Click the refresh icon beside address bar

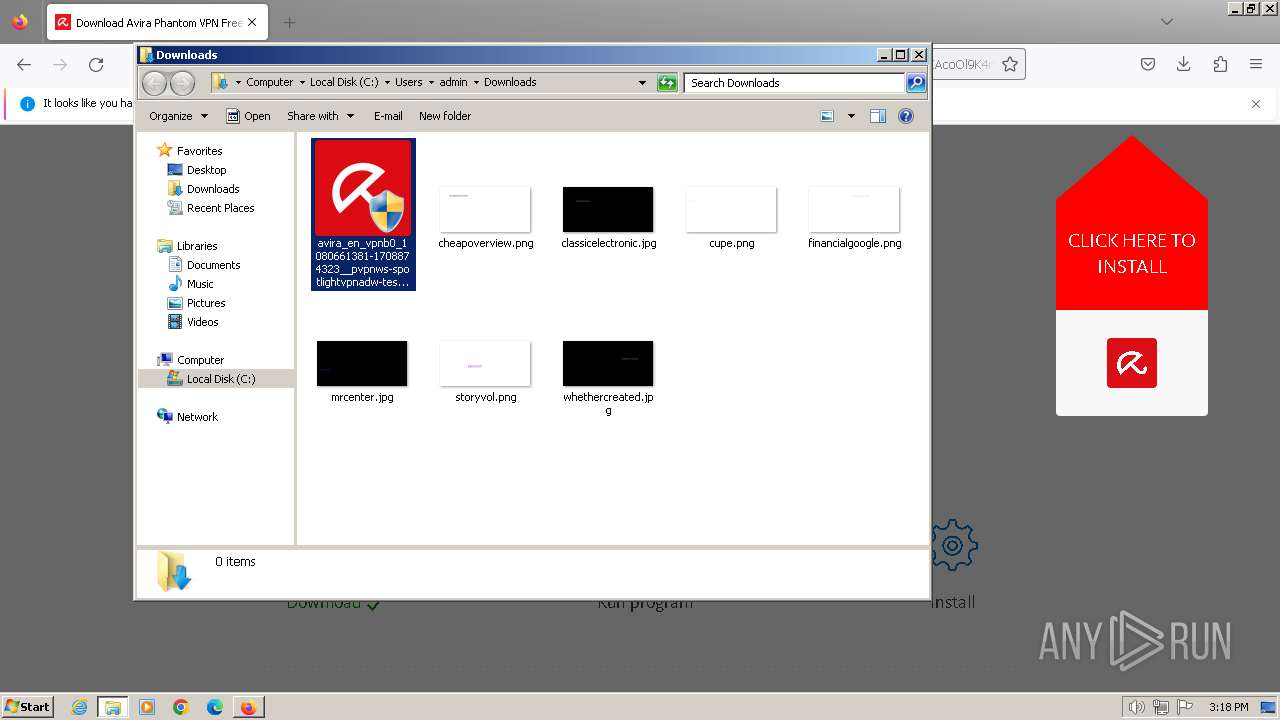tap(667, 83)
